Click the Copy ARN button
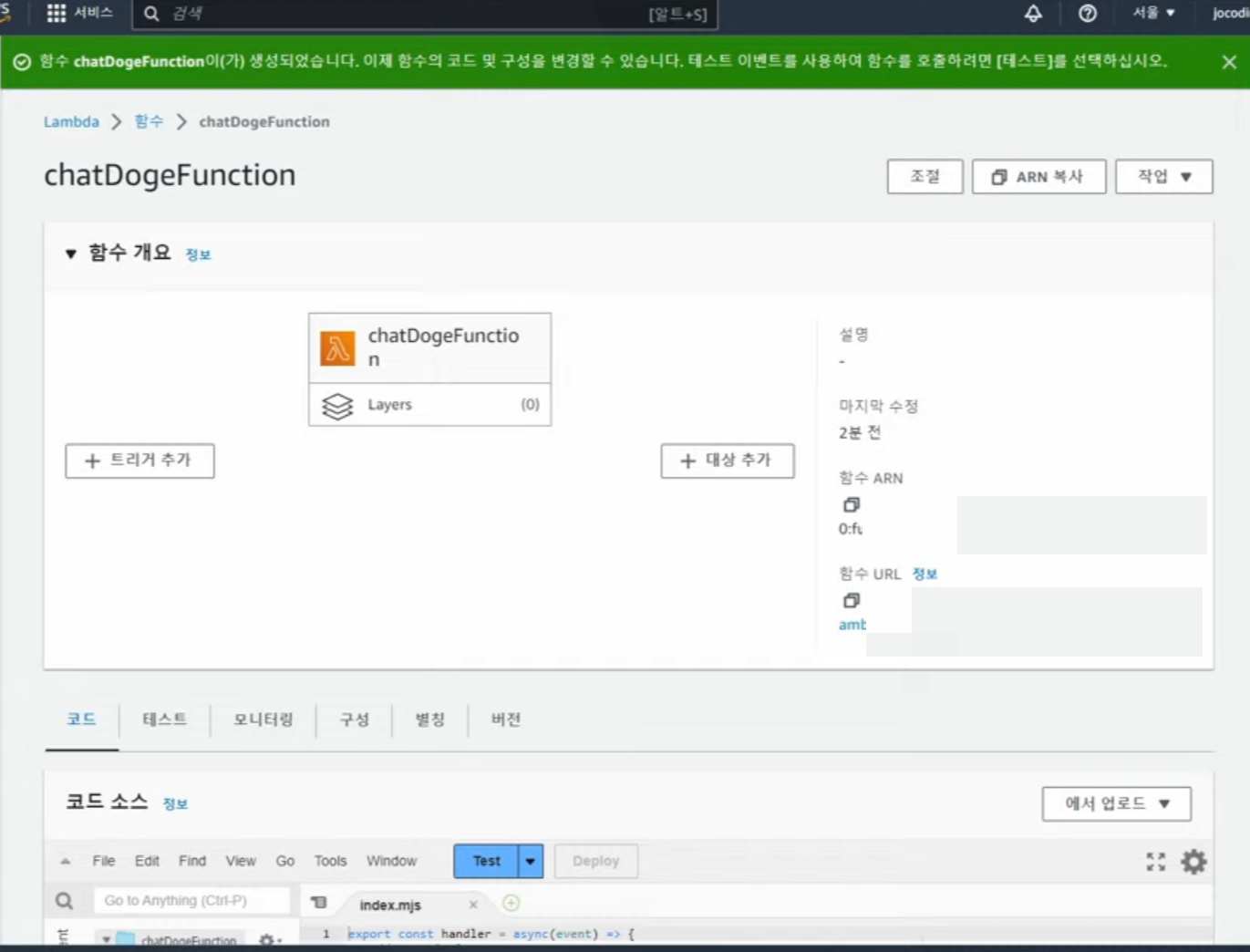 tap(1039, 177)
